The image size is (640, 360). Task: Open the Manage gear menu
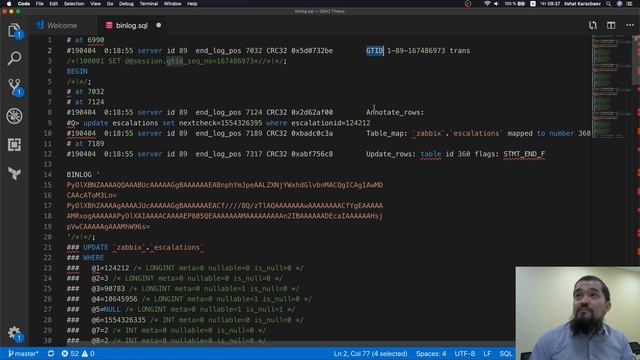tap(14, 333)
